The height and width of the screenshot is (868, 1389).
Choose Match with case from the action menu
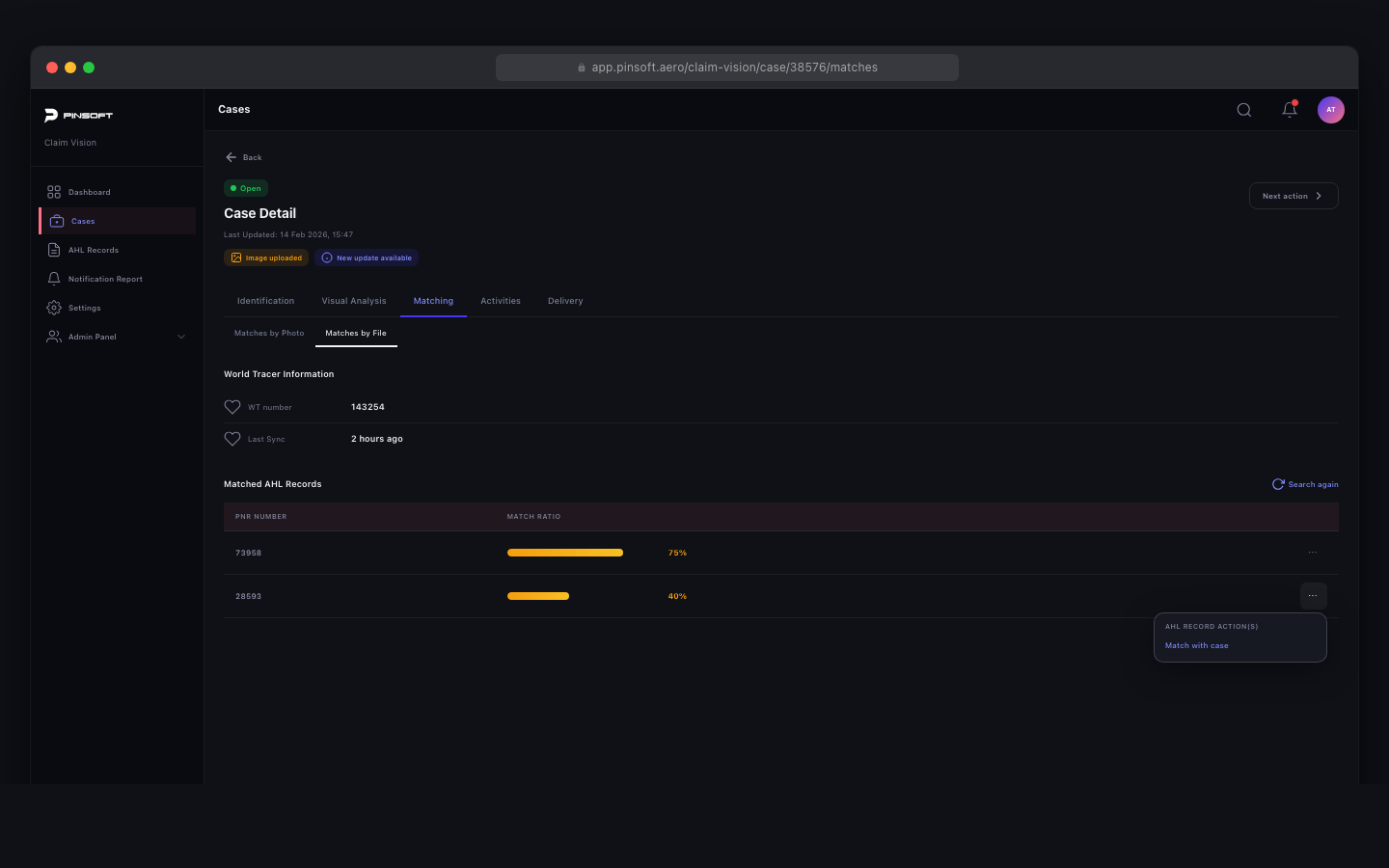click(1196, 645)
